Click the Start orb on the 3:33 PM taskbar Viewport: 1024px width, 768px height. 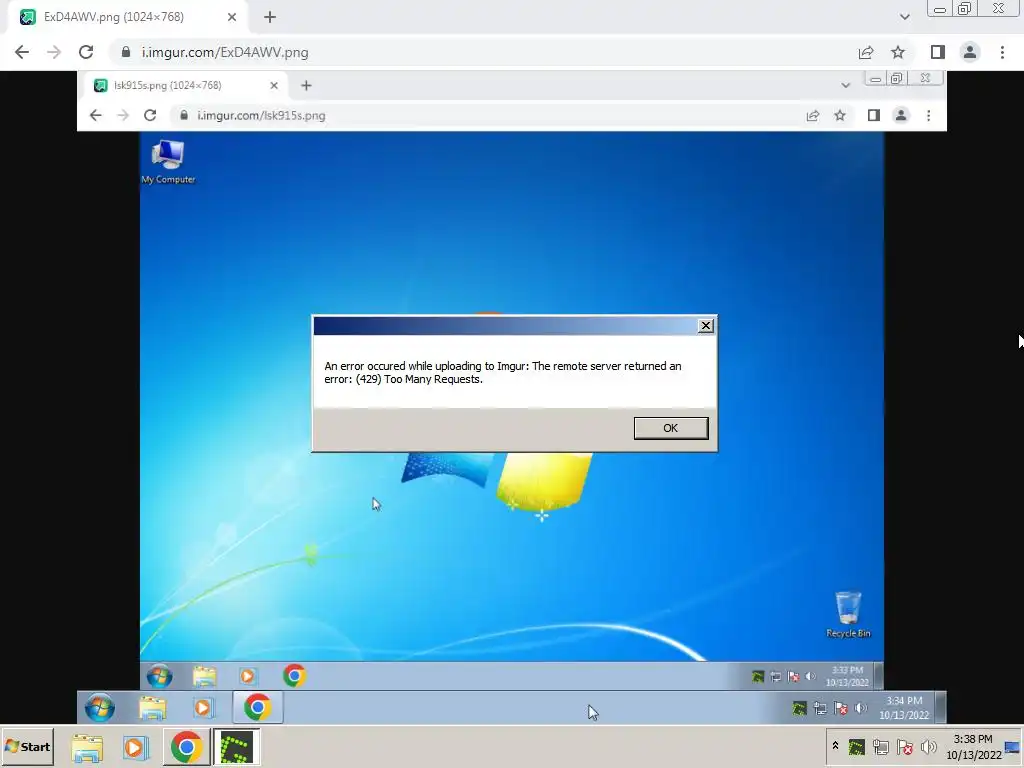coord(159,676)
